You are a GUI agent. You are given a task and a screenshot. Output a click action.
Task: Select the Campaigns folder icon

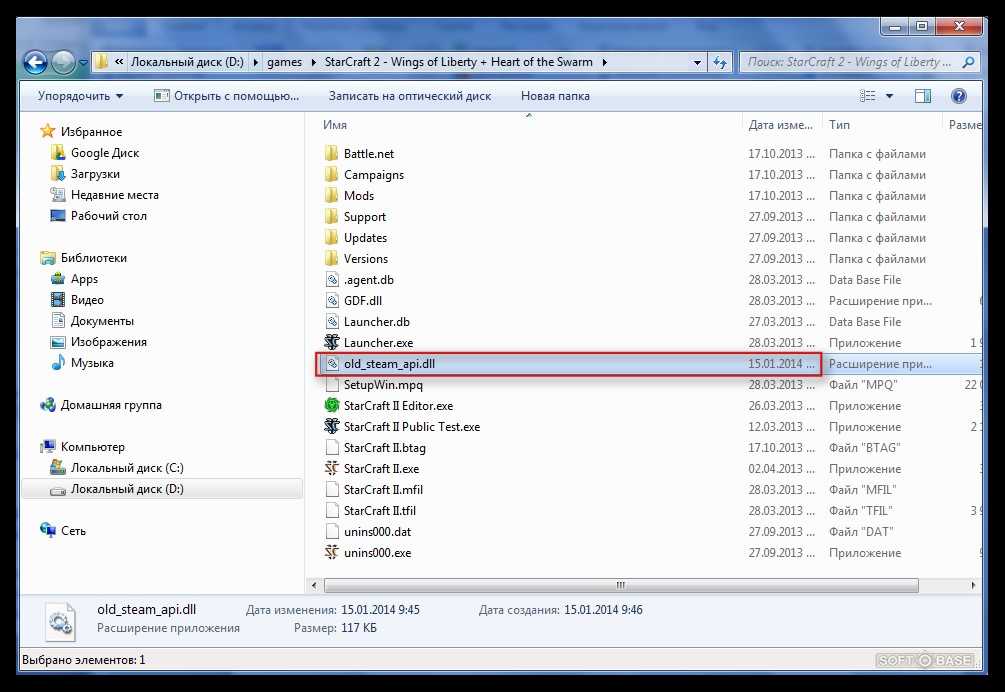pyautogui.click(x=331, y=175)
